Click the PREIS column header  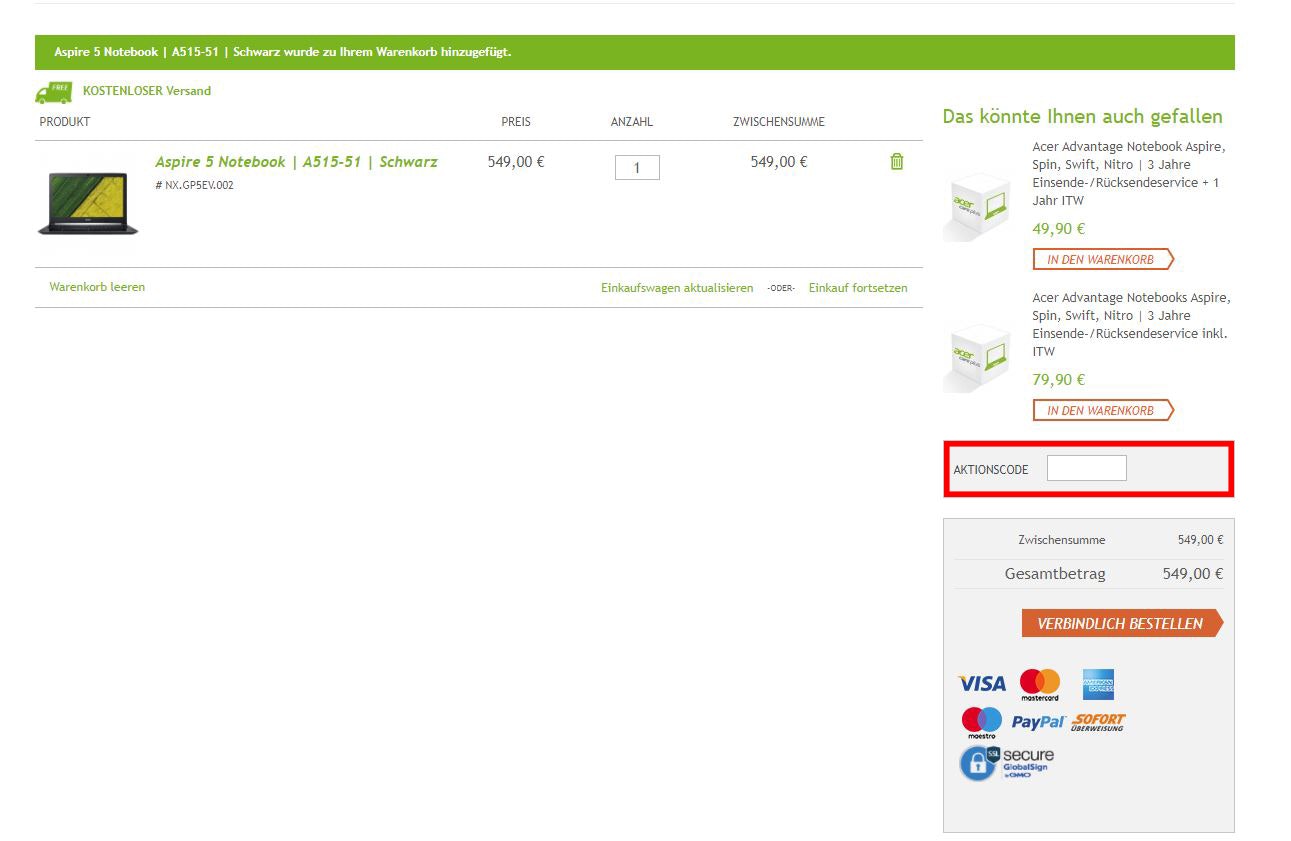click(516, 122)
